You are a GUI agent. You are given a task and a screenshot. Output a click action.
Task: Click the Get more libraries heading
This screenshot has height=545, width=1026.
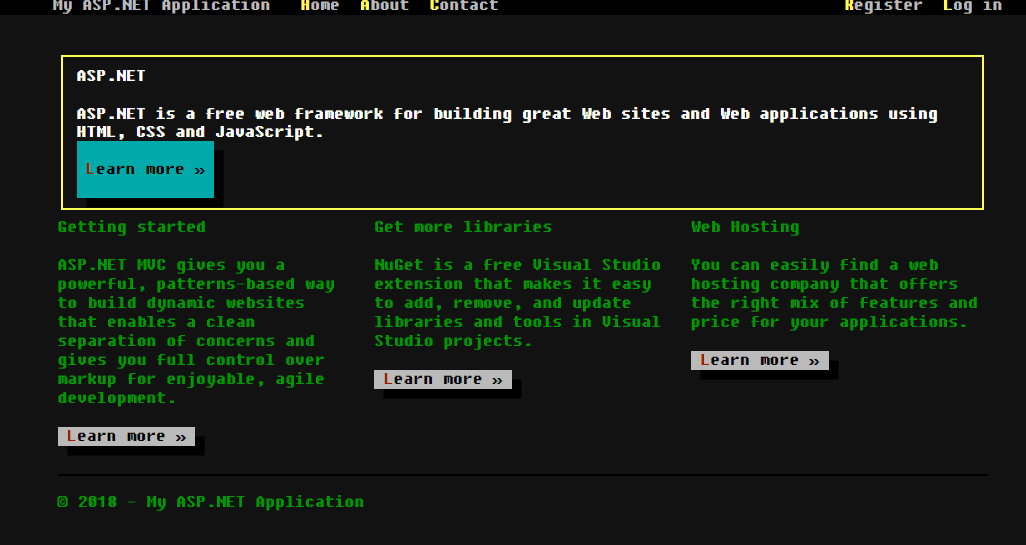click(x=463, y=227)
